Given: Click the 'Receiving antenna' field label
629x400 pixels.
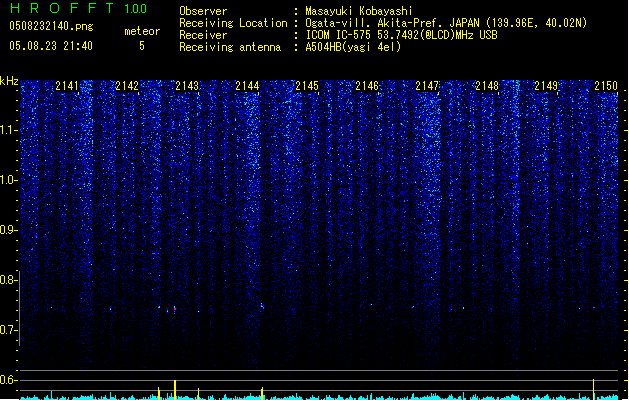Looking at the screenshot, I should tap(230, 47).
